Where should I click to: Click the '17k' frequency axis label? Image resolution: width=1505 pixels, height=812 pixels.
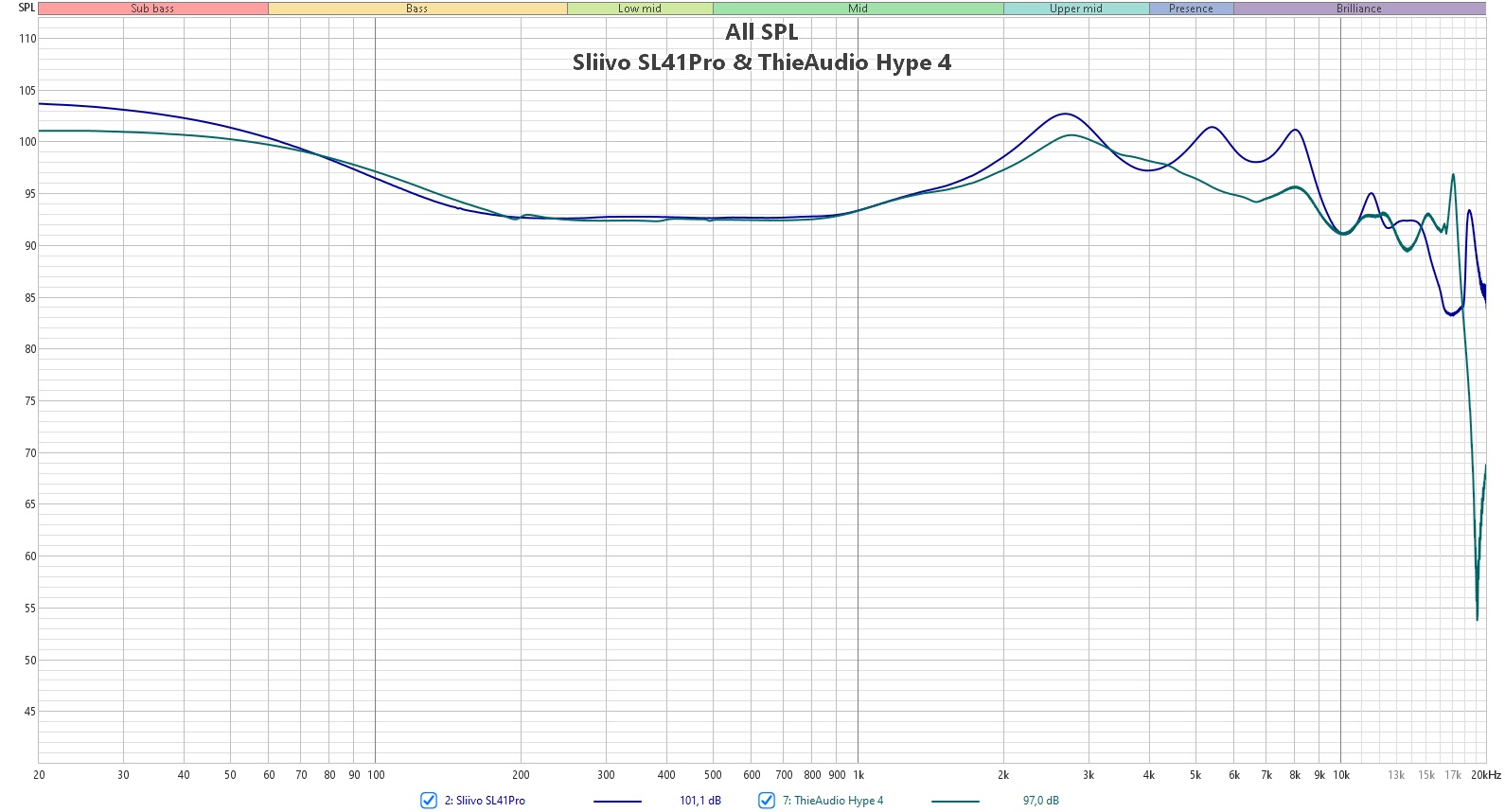pos(1453,775)
